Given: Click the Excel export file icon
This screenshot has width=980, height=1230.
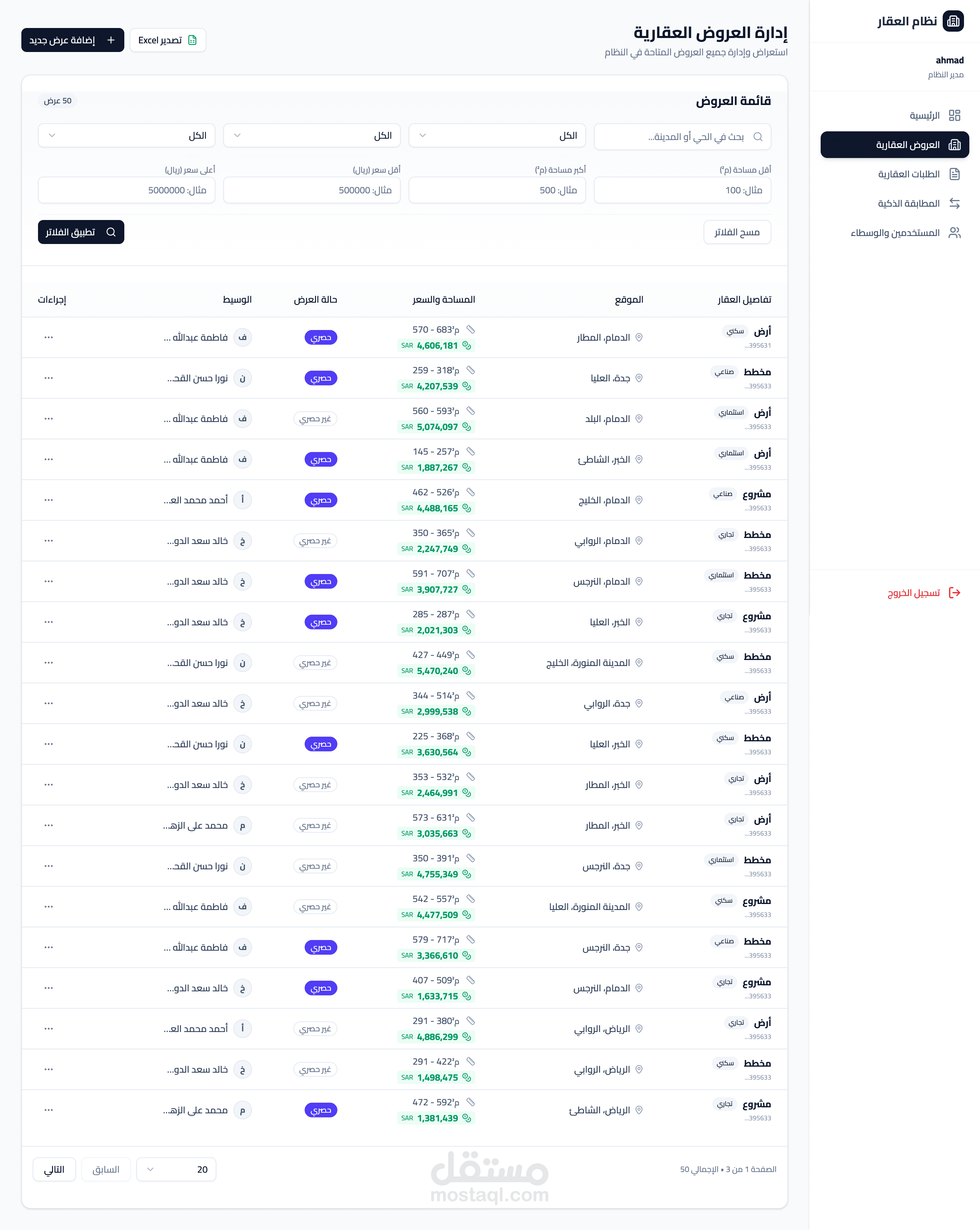Looking at the screenshot, I should 192,40.
